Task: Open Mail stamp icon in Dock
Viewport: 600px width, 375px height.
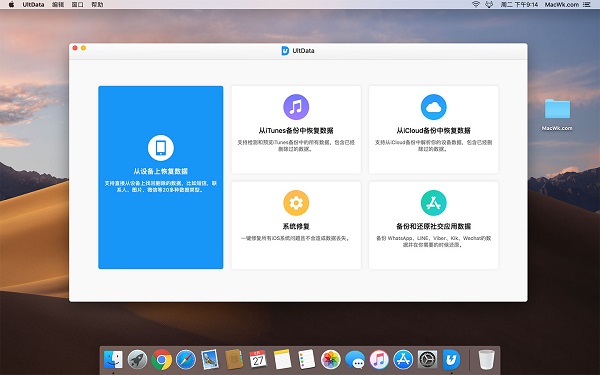Action: click(210, 359)
